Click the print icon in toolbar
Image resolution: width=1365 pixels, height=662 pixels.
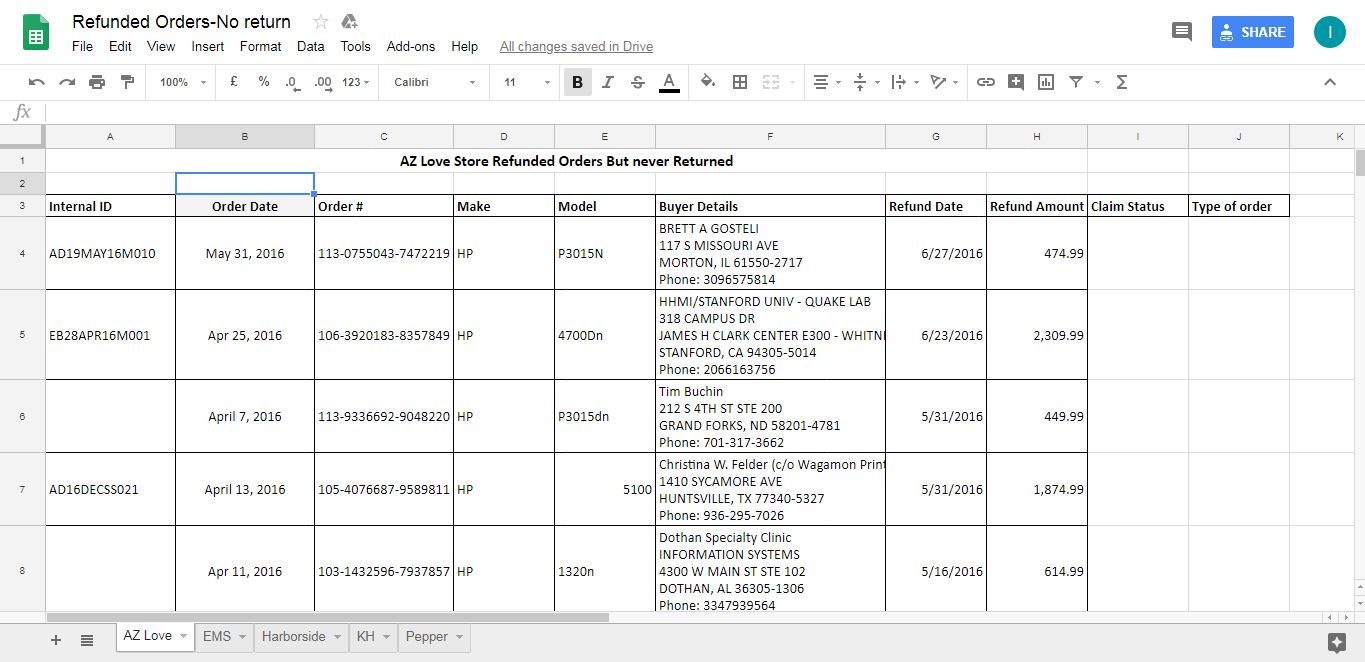tap(97, 82)
